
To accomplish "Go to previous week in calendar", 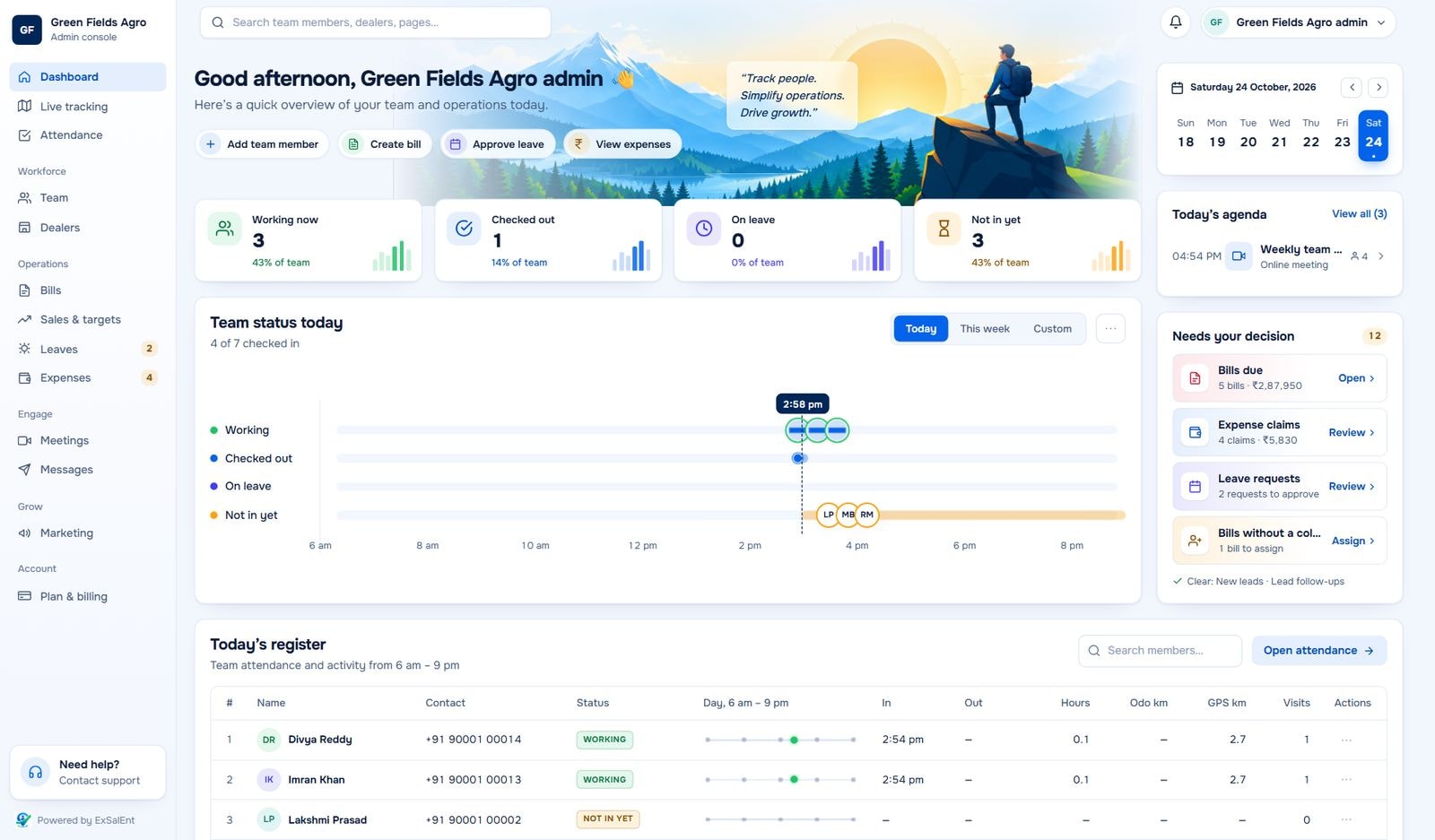I will click(x=1352, y=88).
